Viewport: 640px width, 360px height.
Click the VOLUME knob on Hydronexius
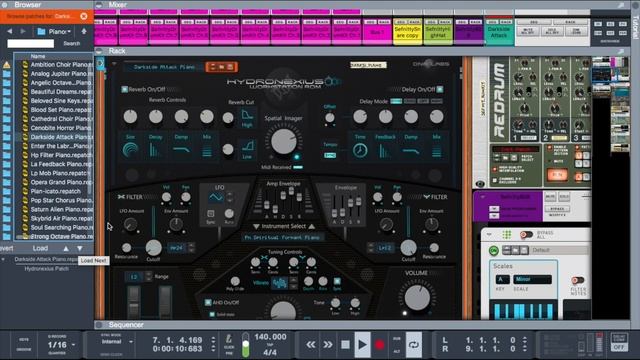417,297
